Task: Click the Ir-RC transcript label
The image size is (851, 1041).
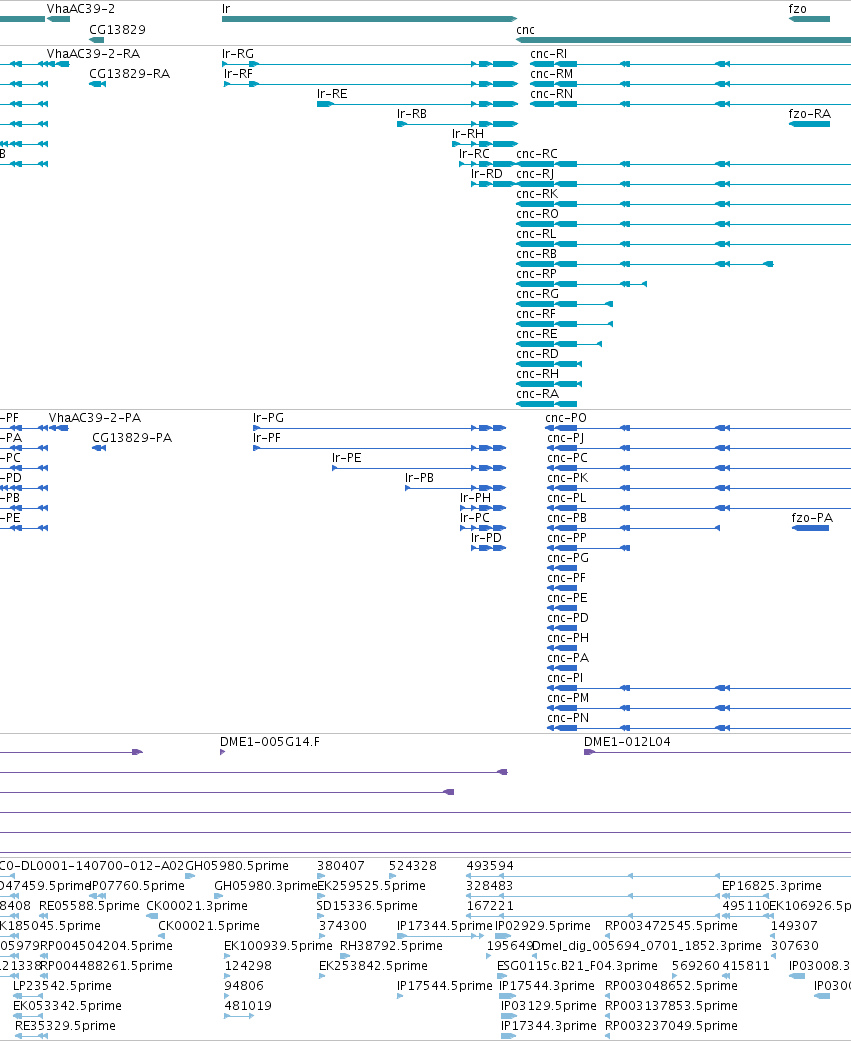Action: (474, 153)
